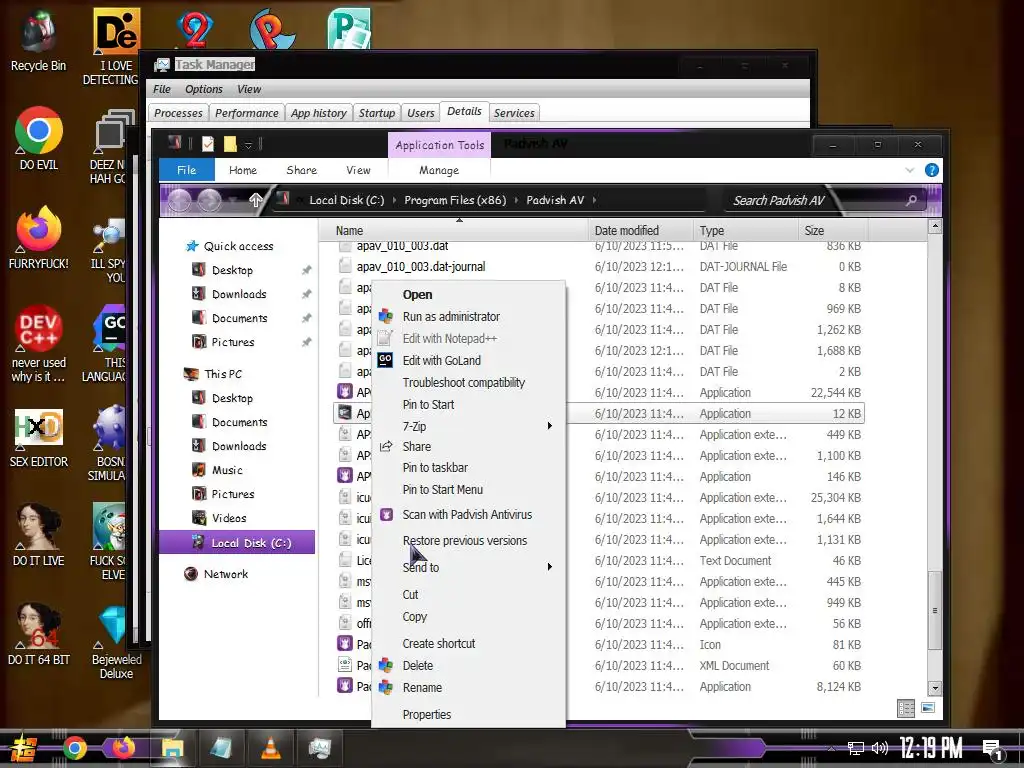Open the Explorer Home ribbon tab
The width and height of the screenshot is (1024, 768).
point(243,170)
